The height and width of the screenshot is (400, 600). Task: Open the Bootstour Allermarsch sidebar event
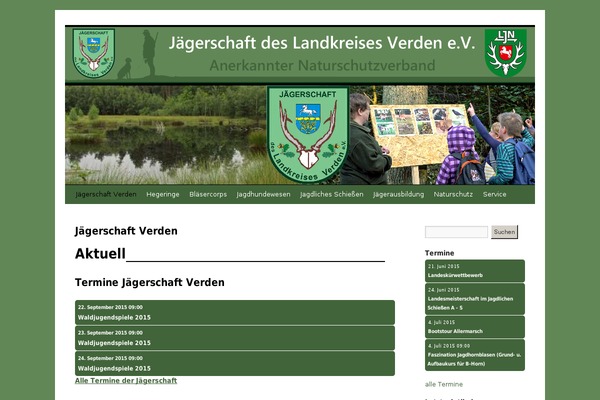click(475, 327)
